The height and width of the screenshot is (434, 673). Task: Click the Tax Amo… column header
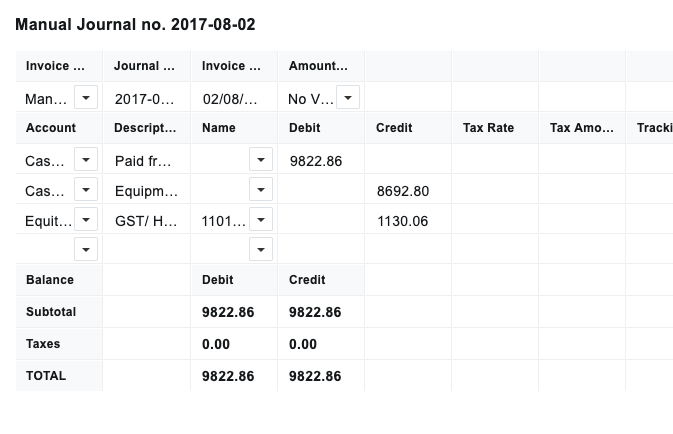(x=582, y=128)
